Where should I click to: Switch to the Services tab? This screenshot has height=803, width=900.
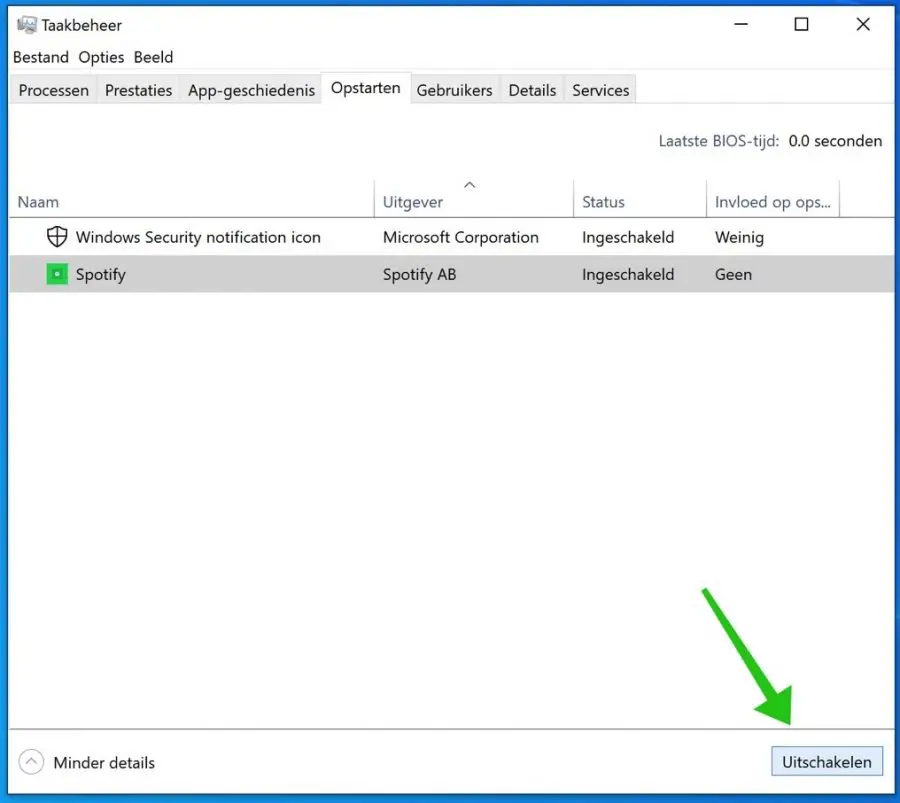pos(600,90)
